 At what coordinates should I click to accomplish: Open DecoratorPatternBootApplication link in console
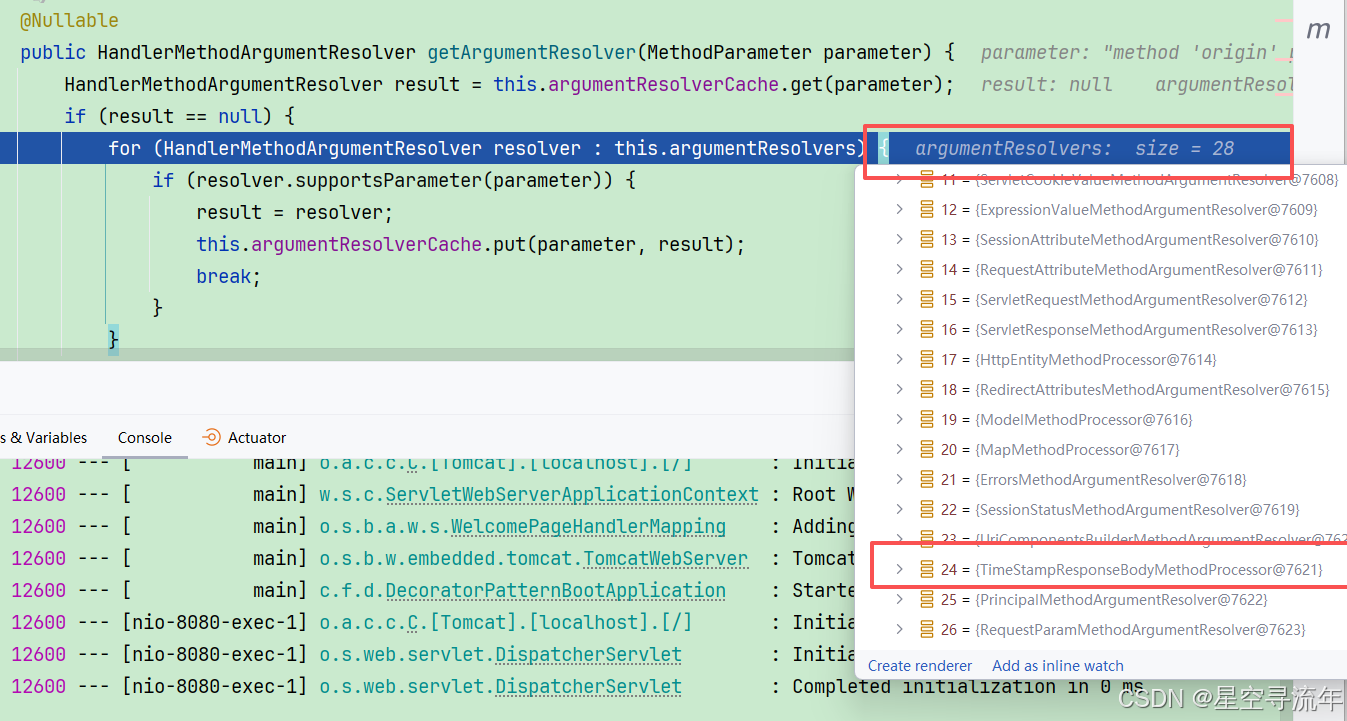click(x=555, y=590)
